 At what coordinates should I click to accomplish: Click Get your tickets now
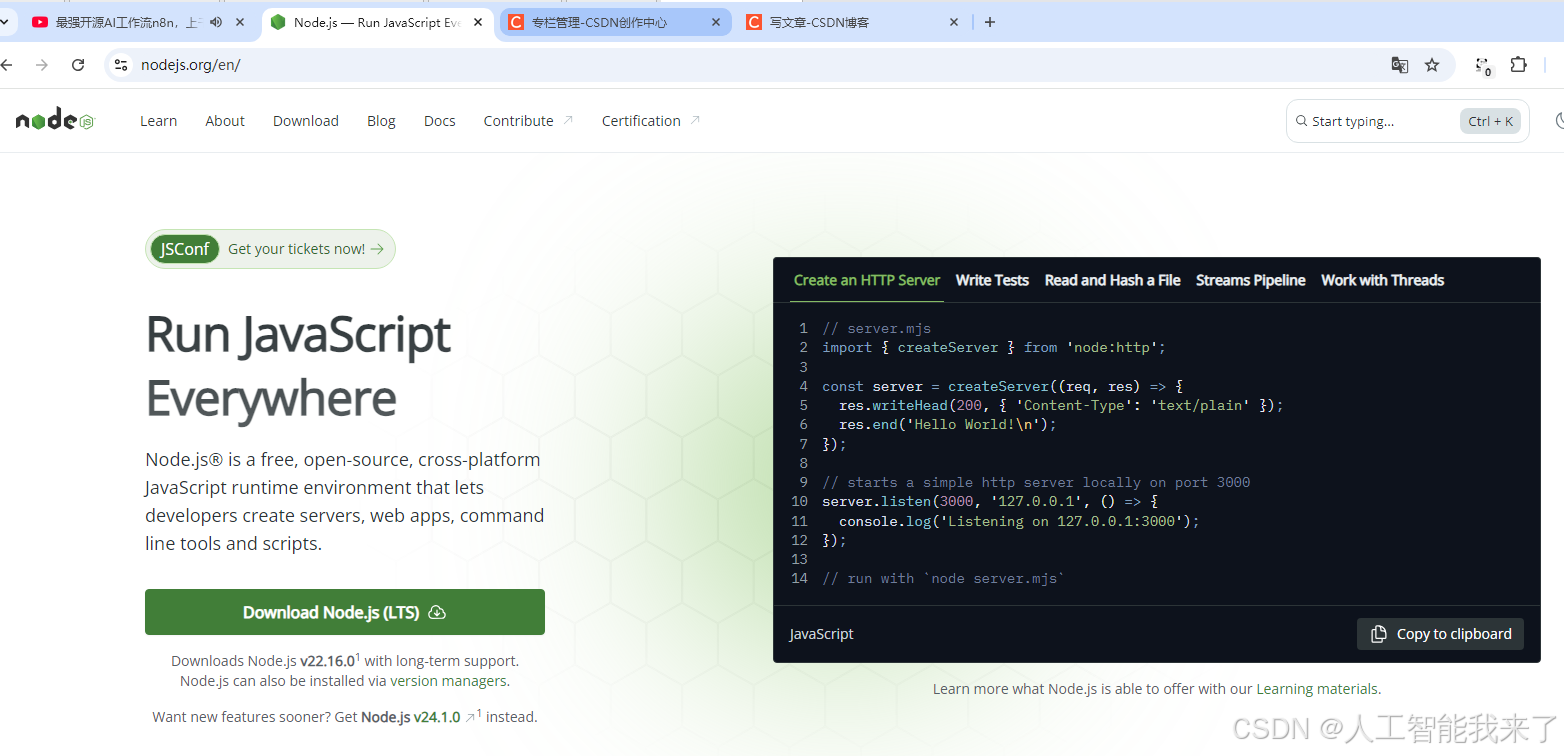296,249
